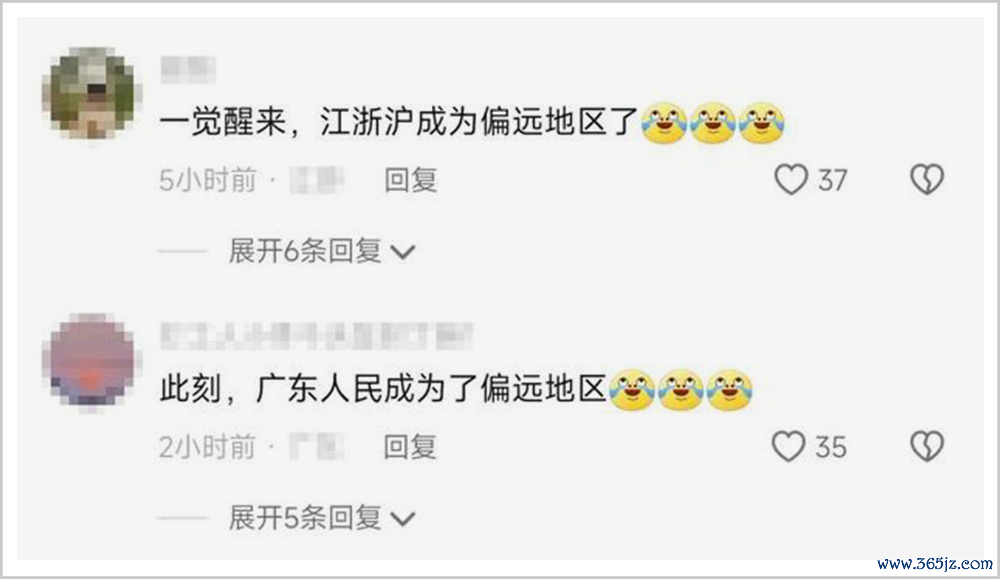Click chevron next to 展开5条回复
1000x579 pixels.
coord(402,519)
